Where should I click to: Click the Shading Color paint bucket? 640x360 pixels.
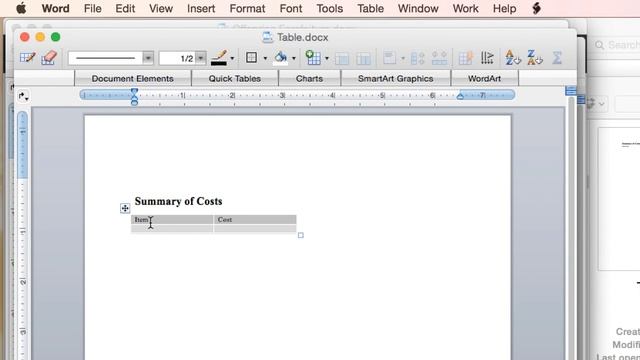(x=280, y=58)
